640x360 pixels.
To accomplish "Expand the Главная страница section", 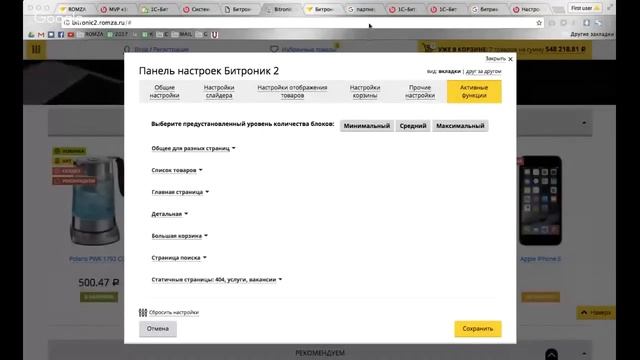I will (x=180, y=192).
